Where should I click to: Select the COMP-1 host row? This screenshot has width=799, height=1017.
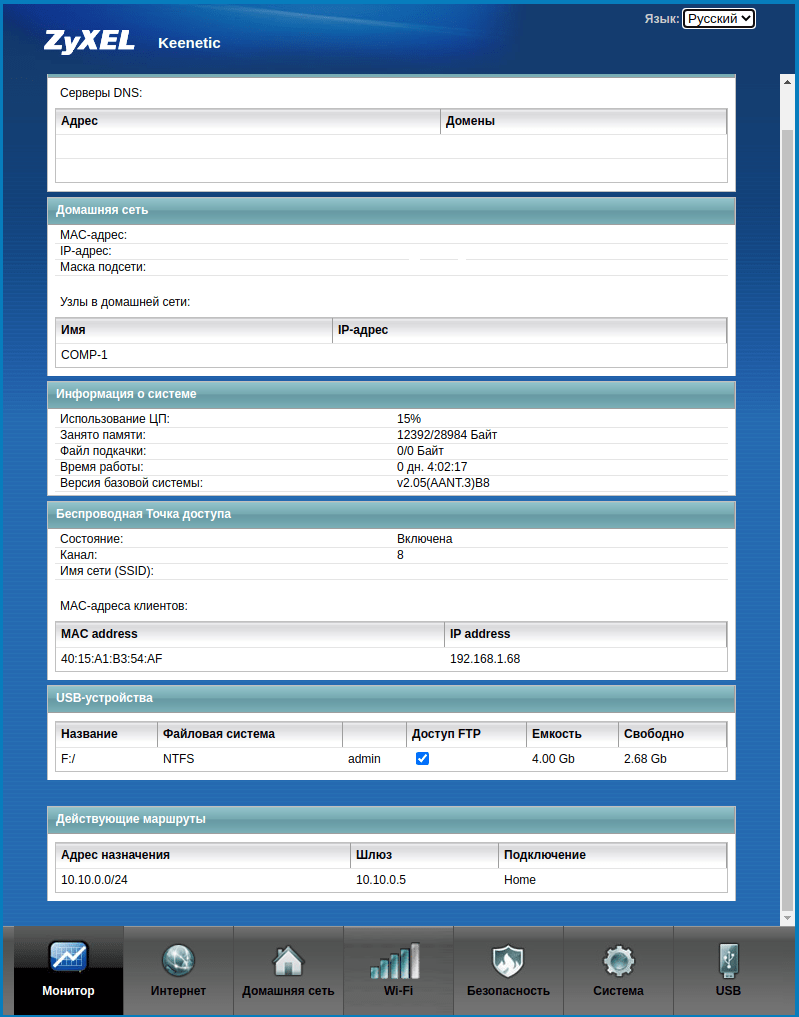[391, 355]
